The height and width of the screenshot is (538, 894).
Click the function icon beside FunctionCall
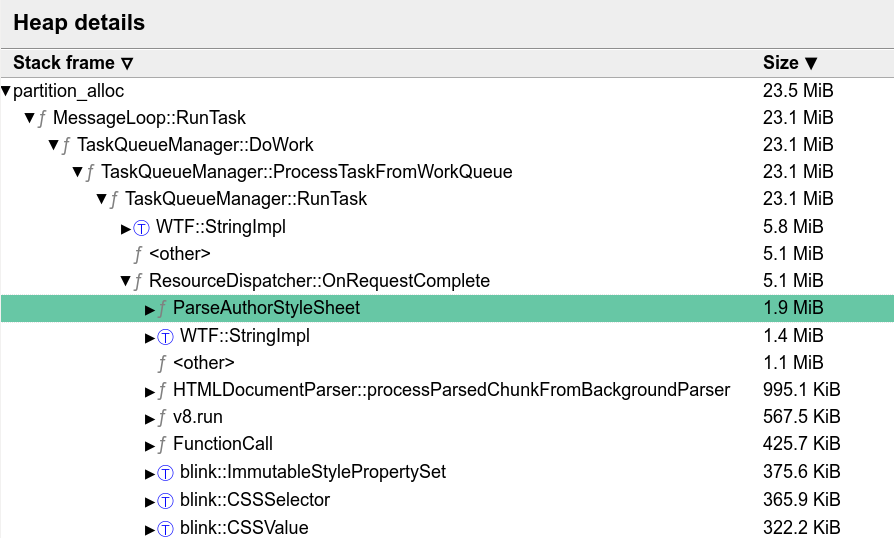click(x=162, y=445)
